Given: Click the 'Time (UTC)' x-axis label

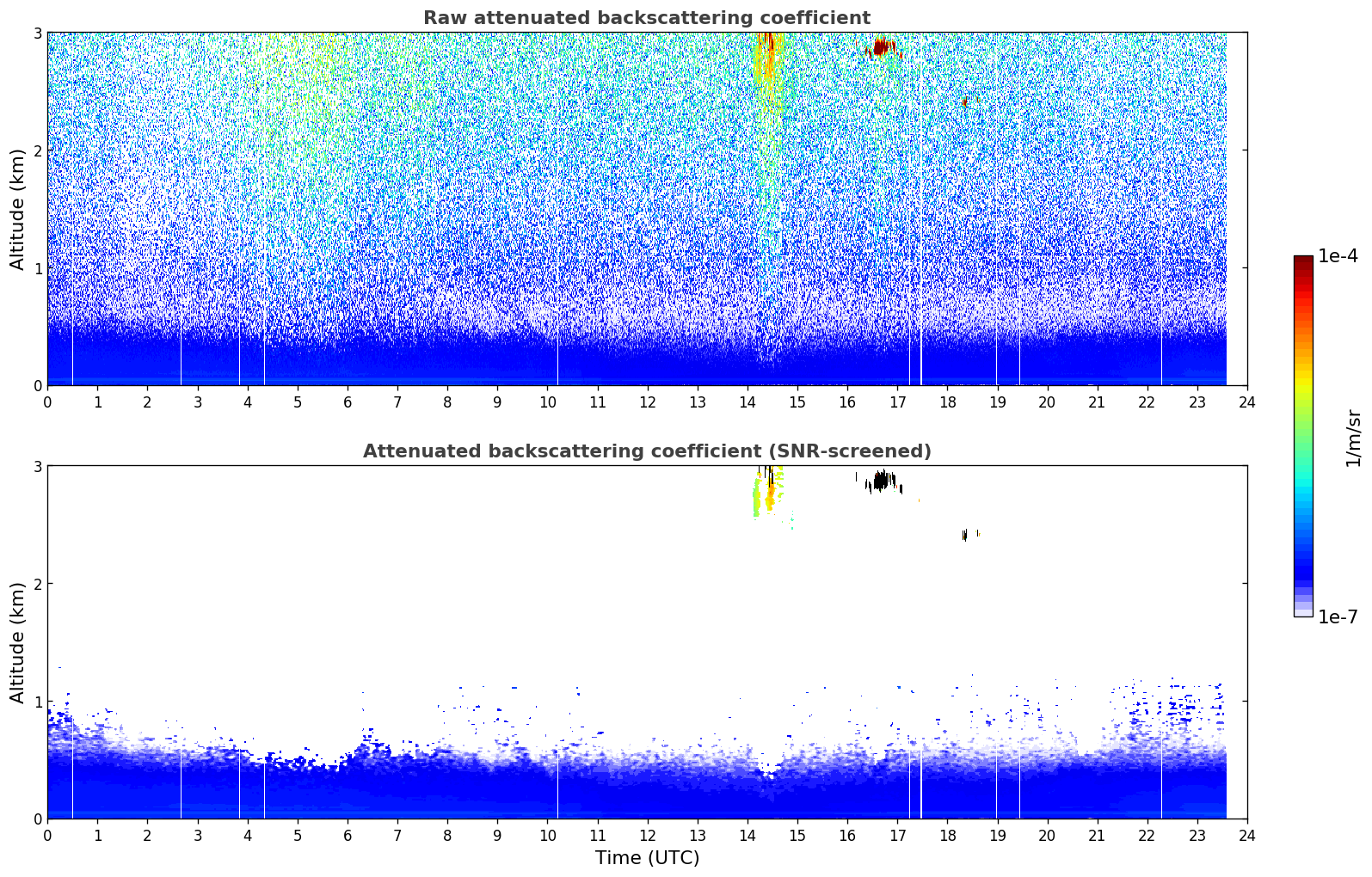Looking at the screenshot, I should (x=647, y=857).
